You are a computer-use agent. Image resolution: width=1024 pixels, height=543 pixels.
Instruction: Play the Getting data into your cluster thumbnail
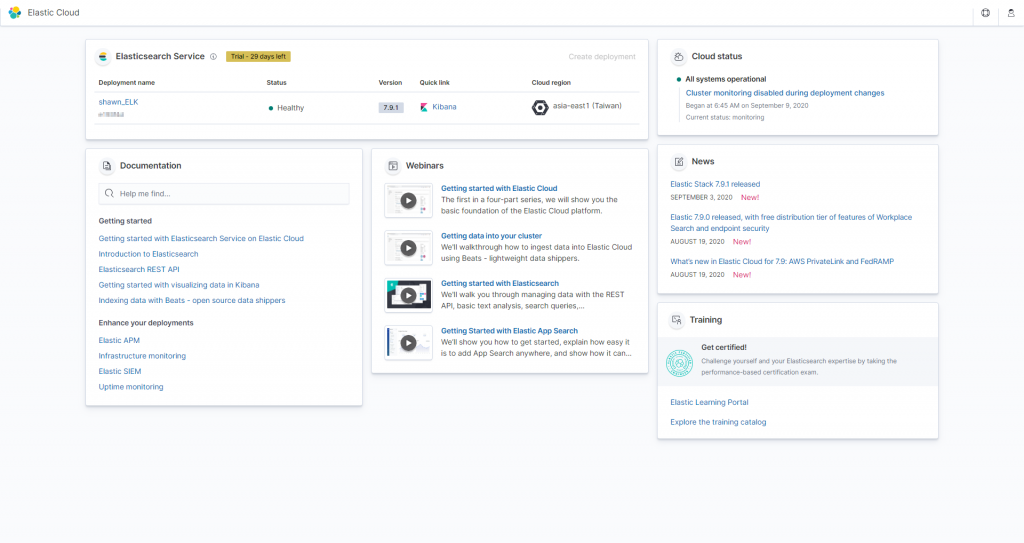408,248
